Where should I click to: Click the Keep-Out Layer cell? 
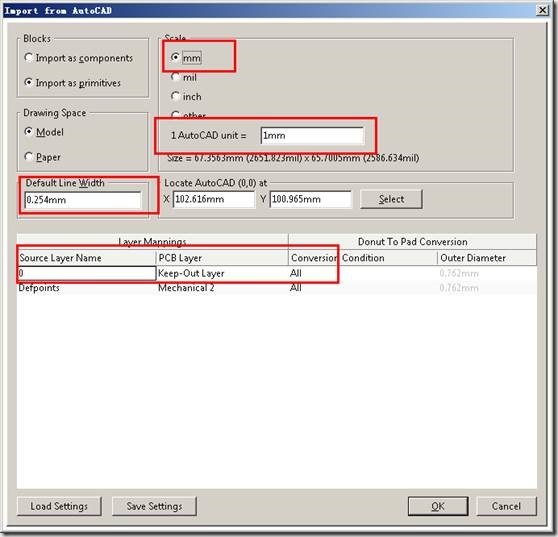coord(222,273)
